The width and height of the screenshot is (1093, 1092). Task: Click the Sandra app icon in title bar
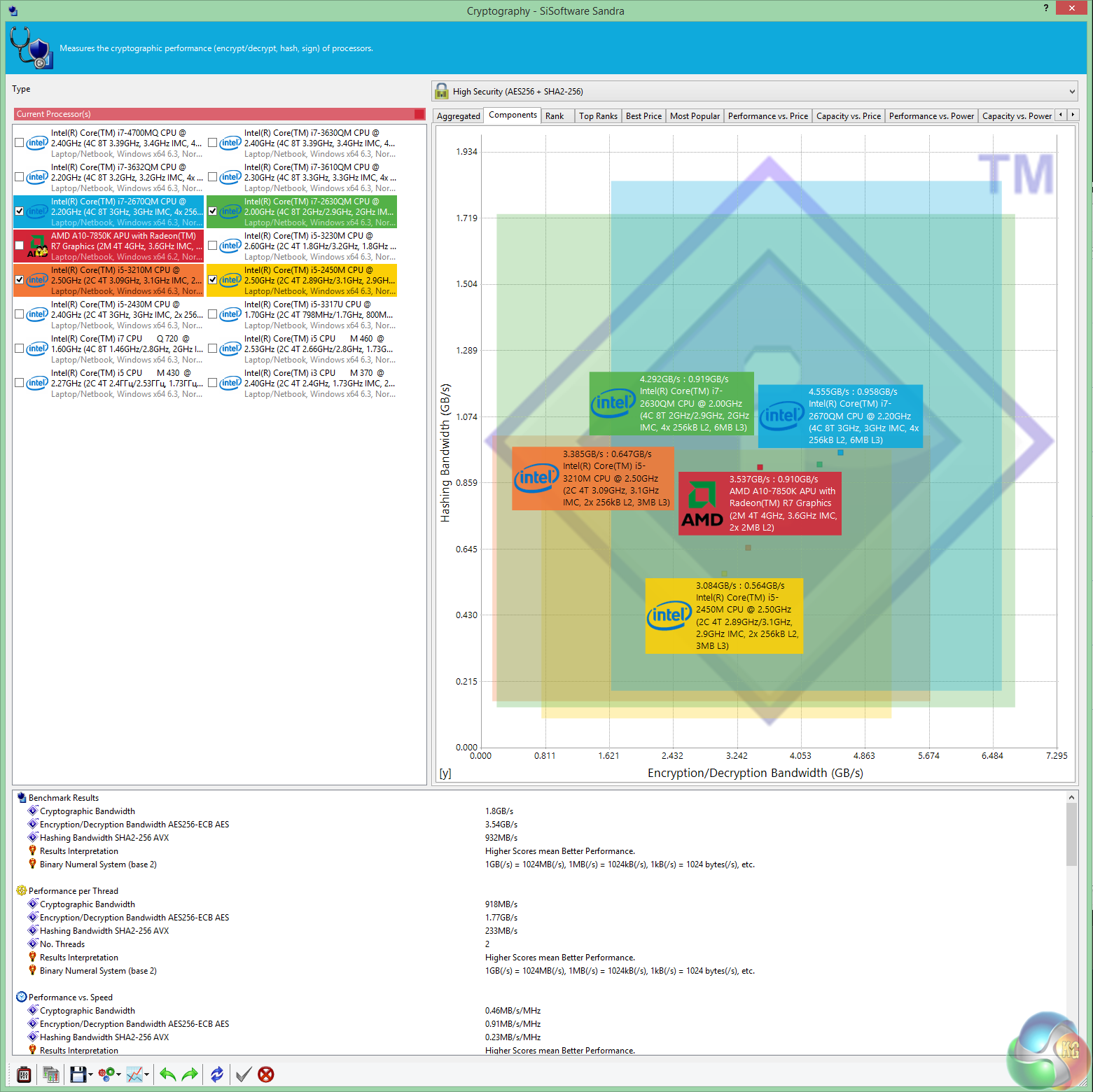[13, 10]
